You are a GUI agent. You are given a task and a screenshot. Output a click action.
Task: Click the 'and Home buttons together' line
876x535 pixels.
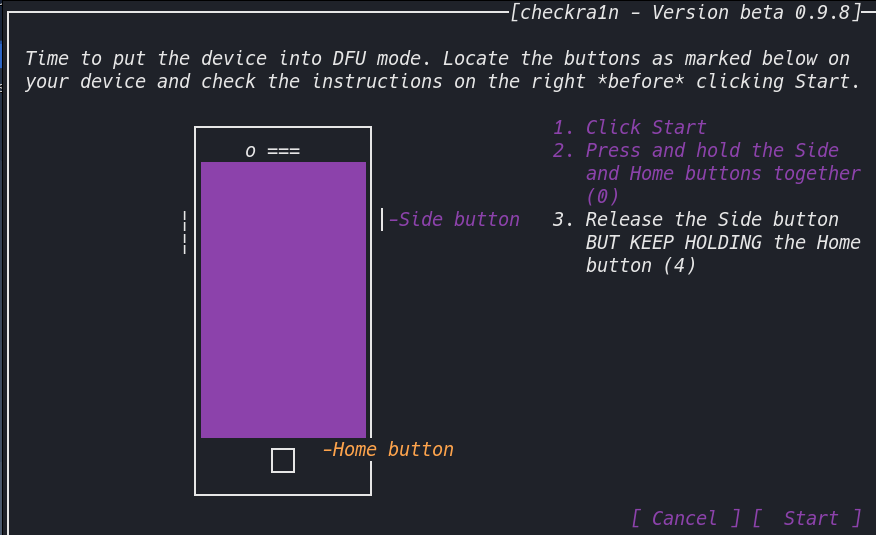(x=723, y=174)
